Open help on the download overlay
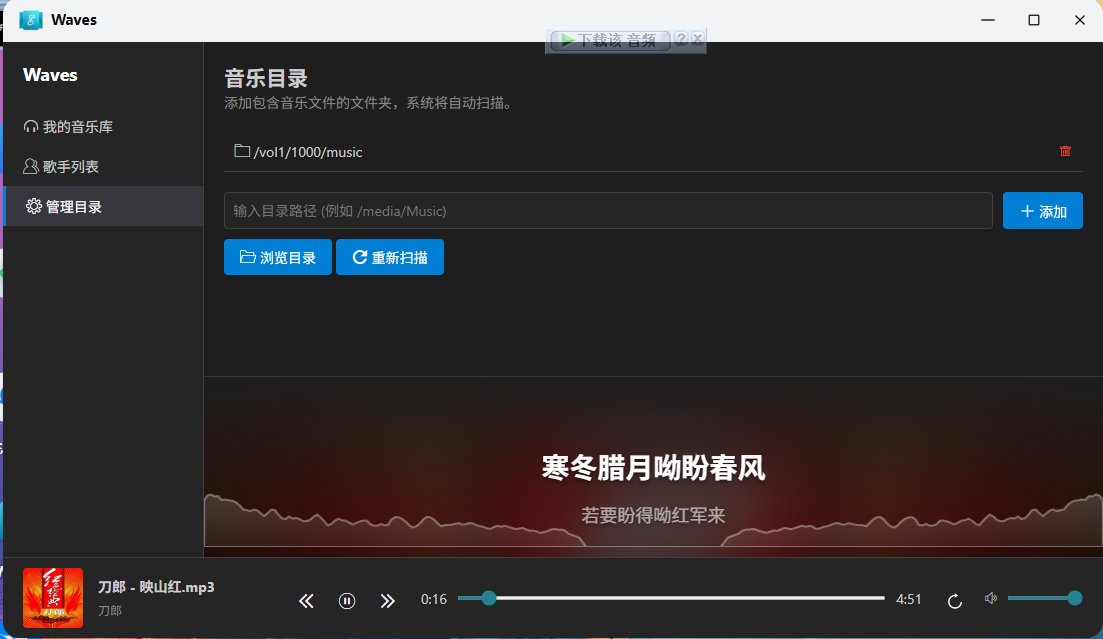This screenshot has width=1103, height=639. click(681, 39)
